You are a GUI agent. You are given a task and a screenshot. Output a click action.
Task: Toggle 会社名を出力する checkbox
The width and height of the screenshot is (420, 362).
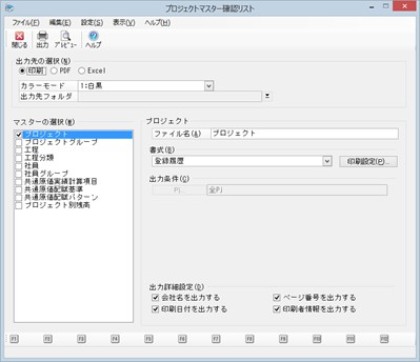point(155,297)
